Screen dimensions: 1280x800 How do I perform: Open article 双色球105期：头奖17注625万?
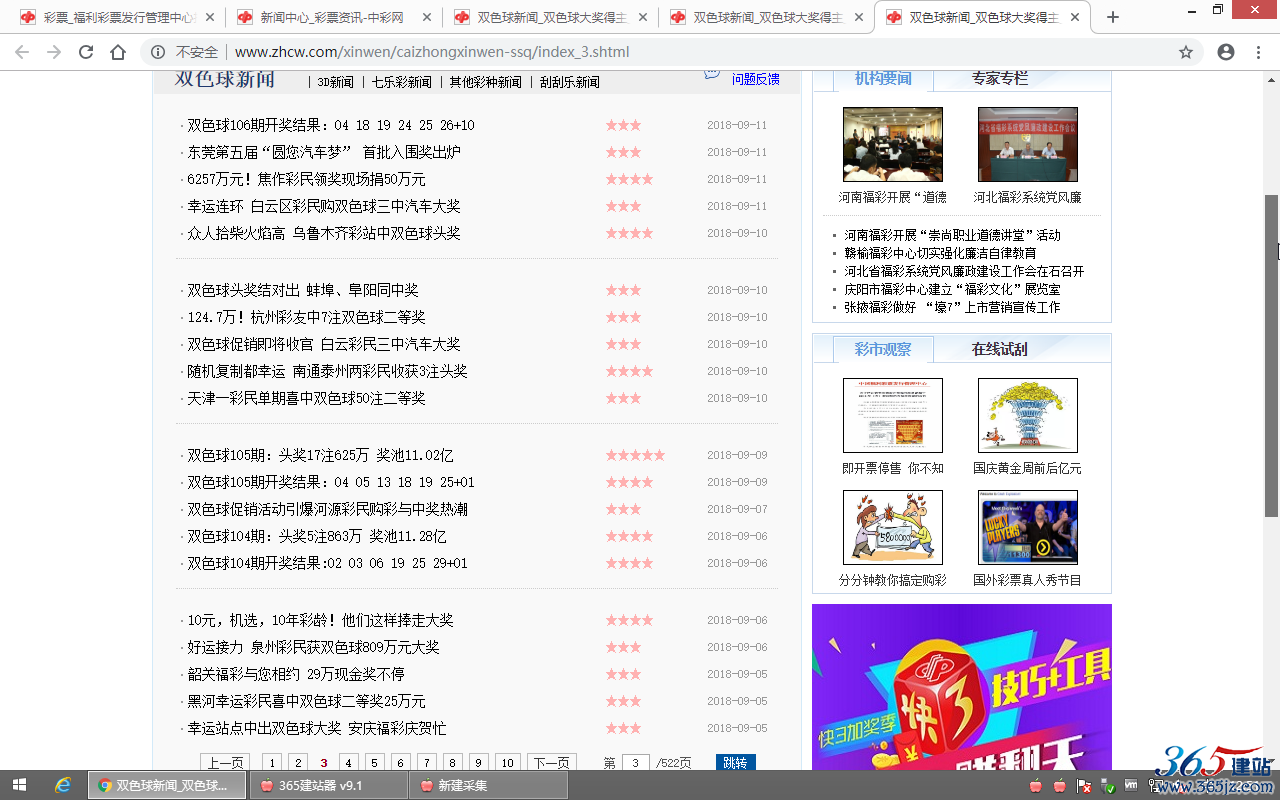click(320, 455)
